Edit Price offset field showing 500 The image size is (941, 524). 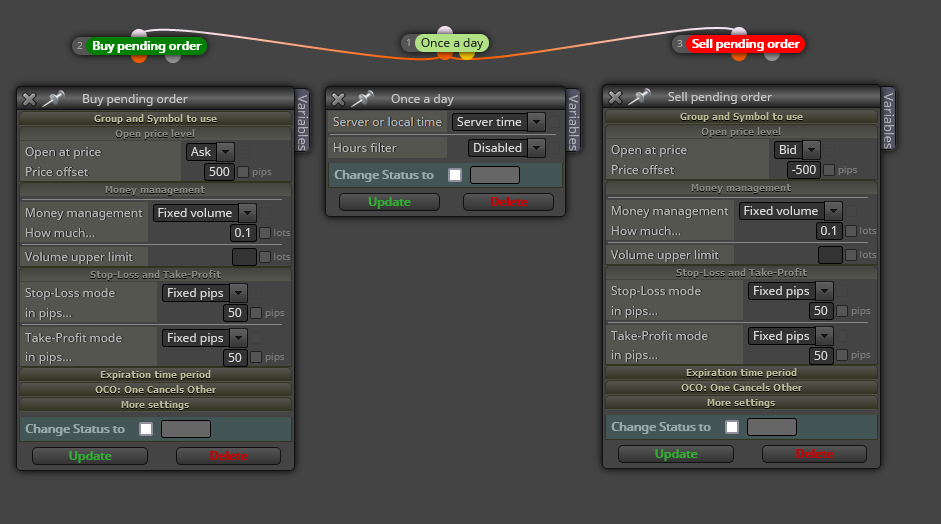pyautogui.click(x=218, y=172)
